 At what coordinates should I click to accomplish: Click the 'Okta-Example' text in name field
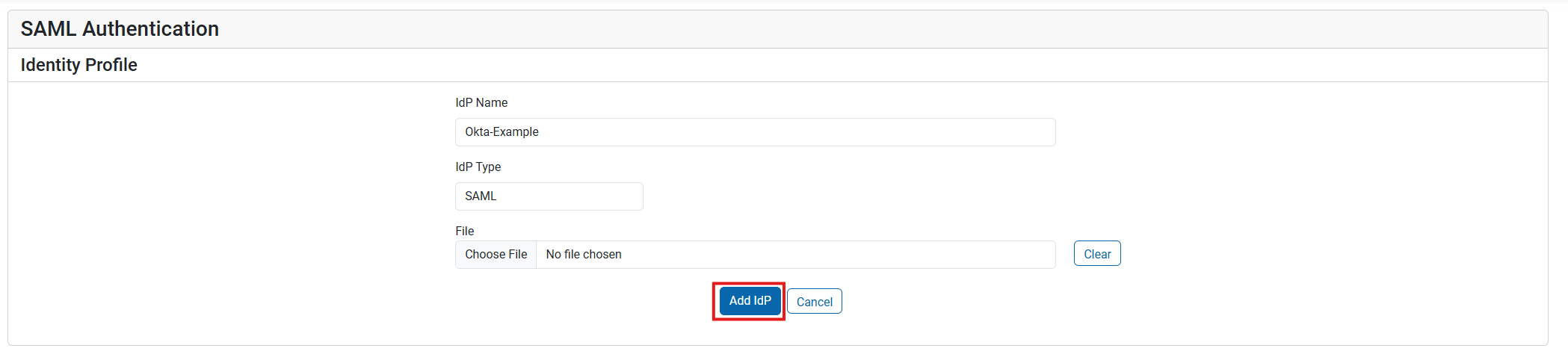(x=501, y=132)
